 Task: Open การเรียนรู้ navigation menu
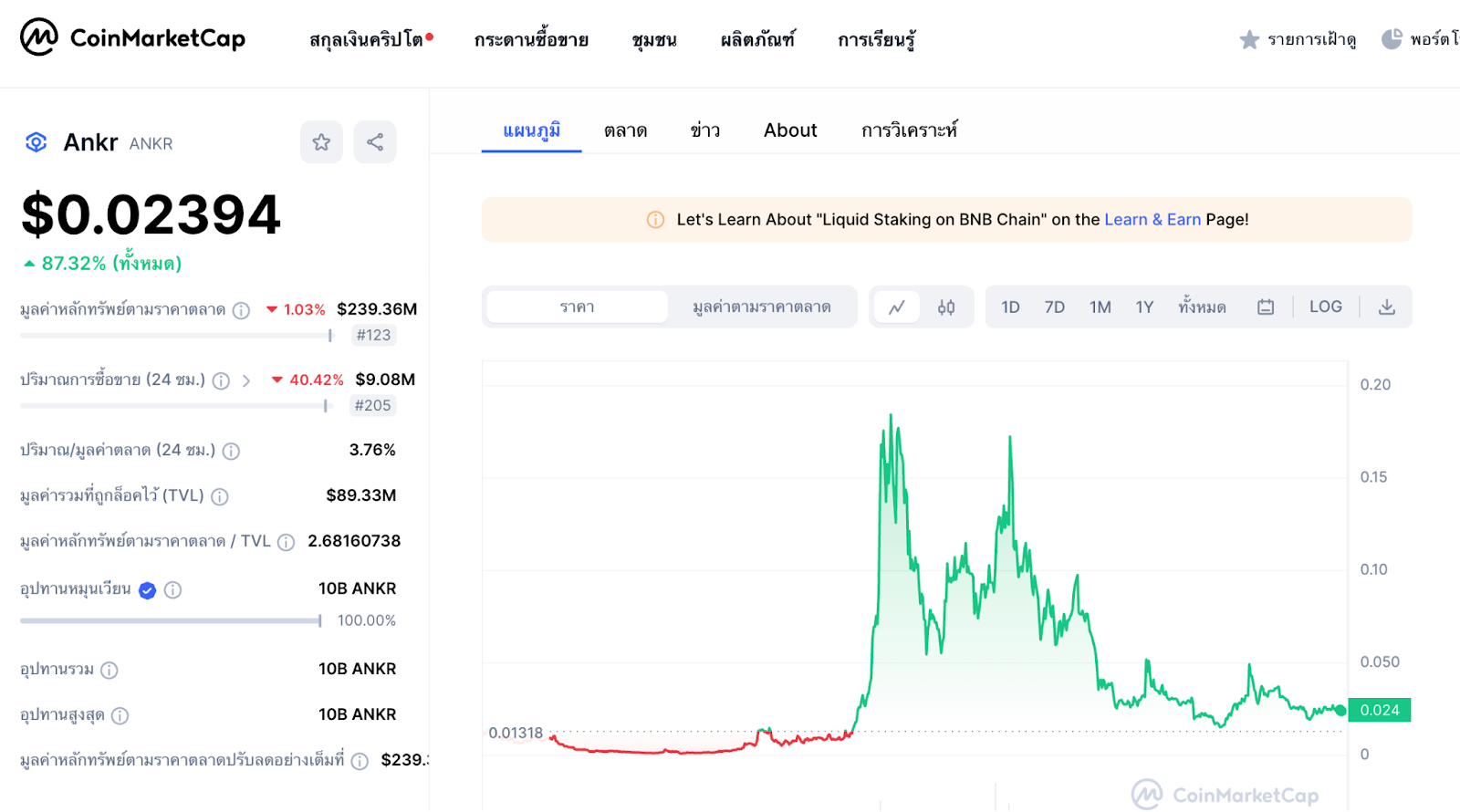click(877, 39)
